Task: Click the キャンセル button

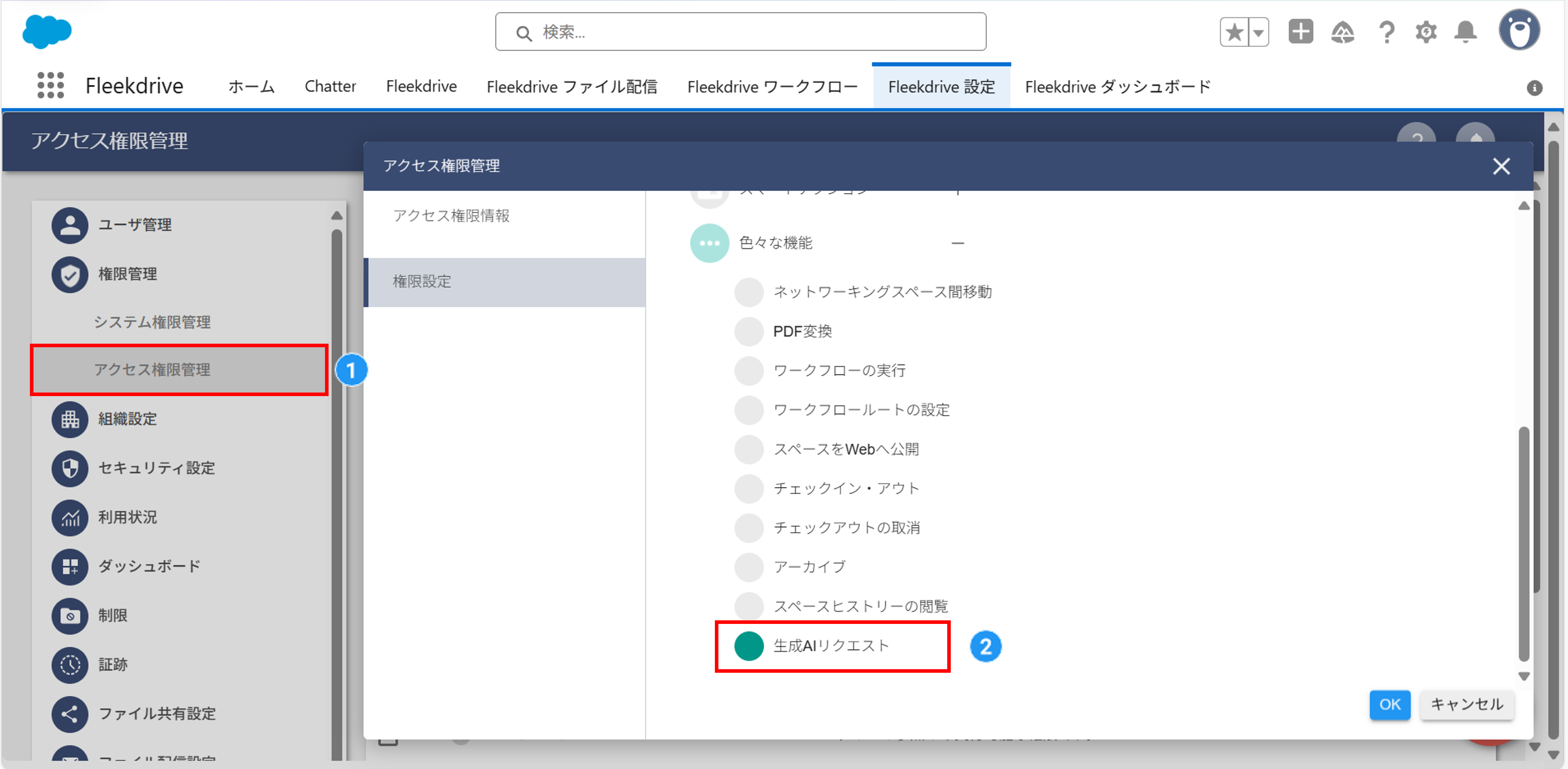Action: coord(1466,704)
